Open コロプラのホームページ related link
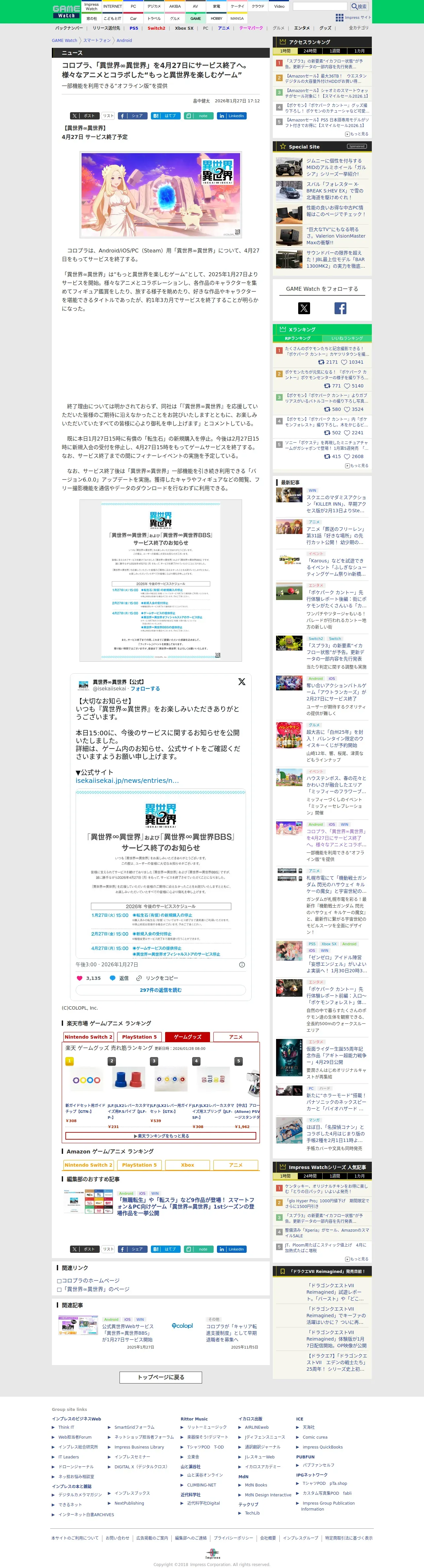 [x=91, y=1281]
